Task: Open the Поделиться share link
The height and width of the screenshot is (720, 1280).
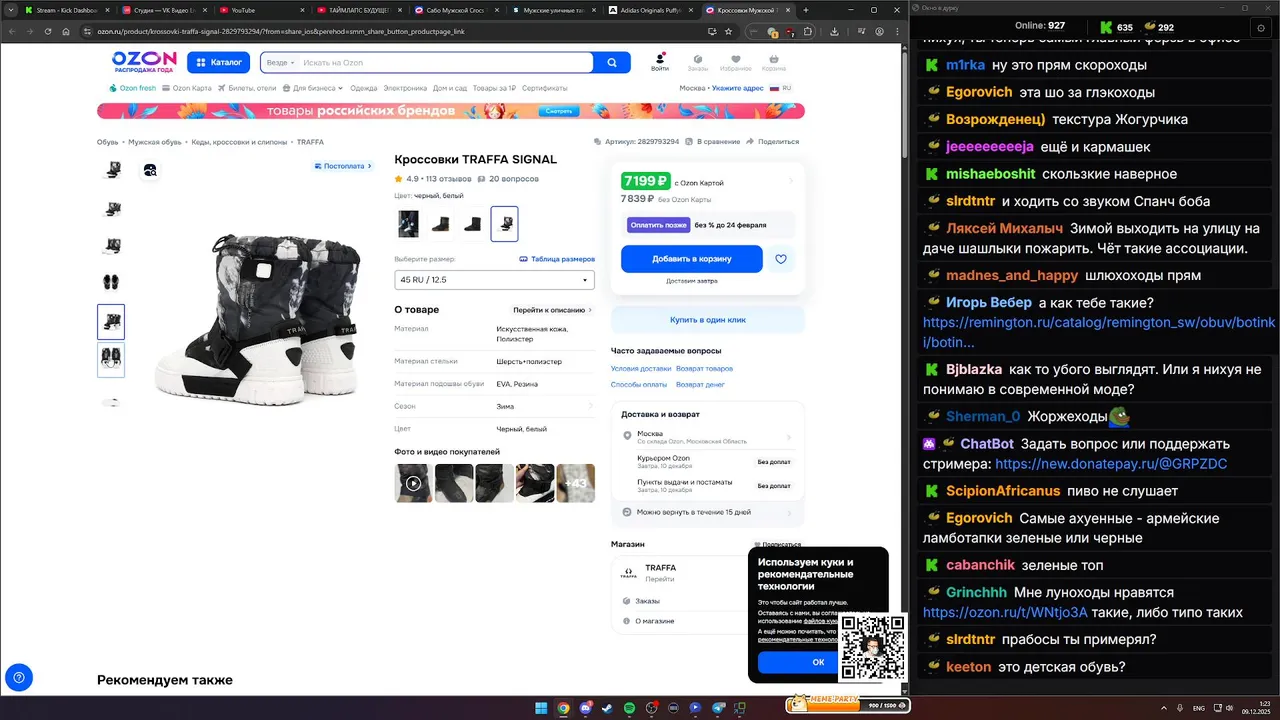Action: click(x=772, y=142)
